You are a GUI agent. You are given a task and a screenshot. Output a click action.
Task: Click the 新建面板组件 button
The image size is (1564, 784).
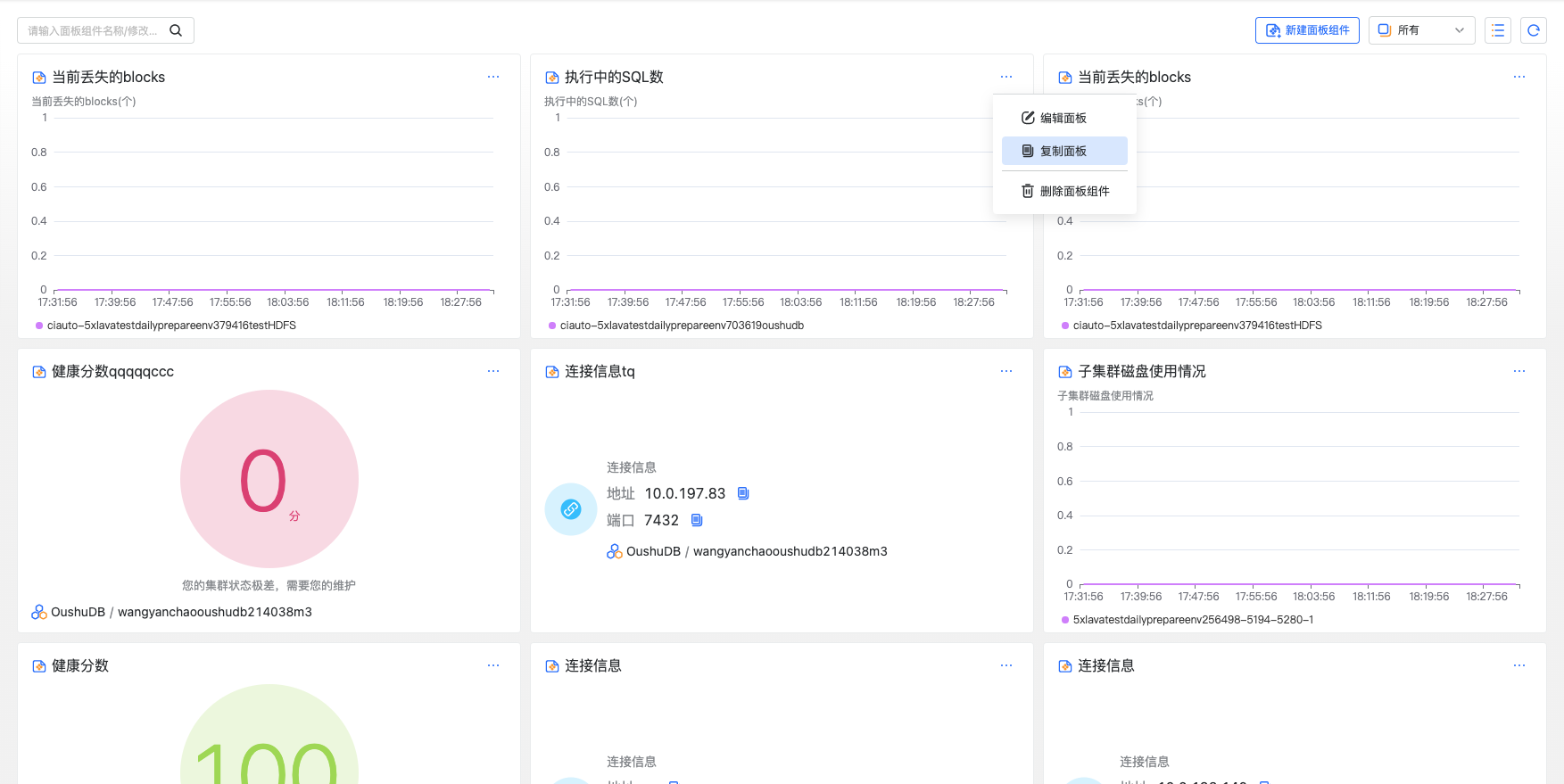click(x=1307, y=30)
